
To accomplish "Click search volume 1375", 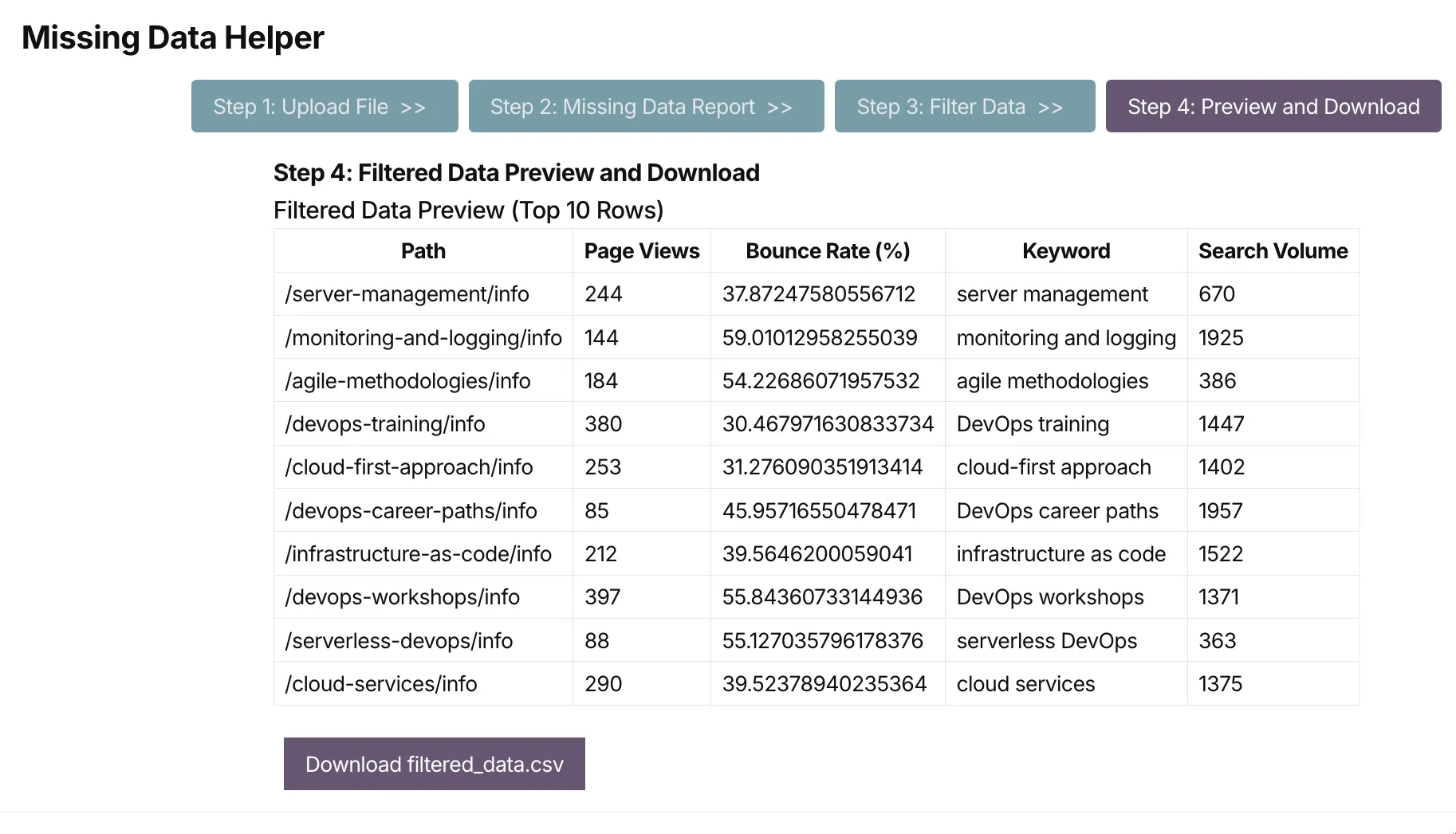I will [x=1273, y=683].
